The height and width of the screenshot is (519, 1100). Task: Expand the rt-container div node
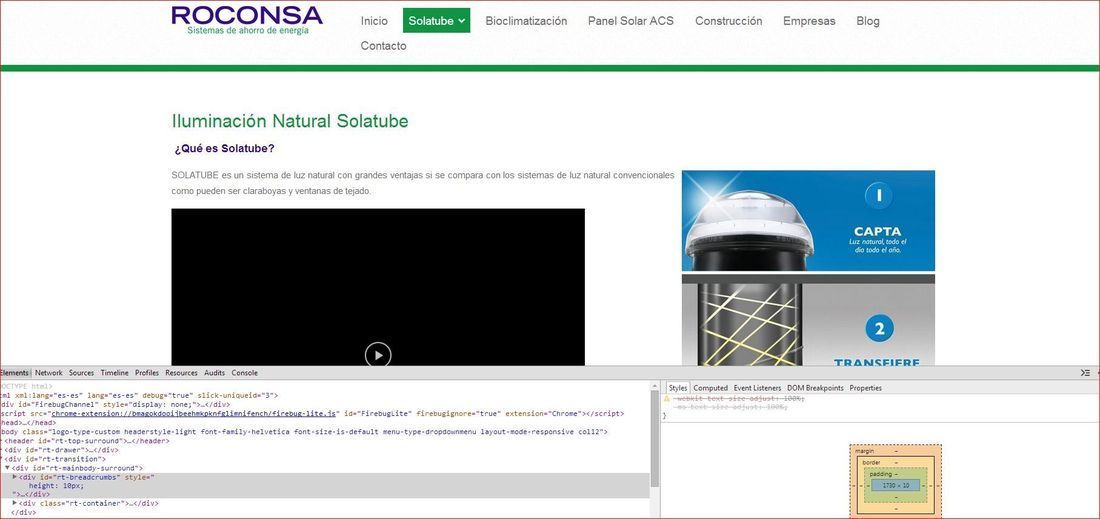tap(15, 504)
